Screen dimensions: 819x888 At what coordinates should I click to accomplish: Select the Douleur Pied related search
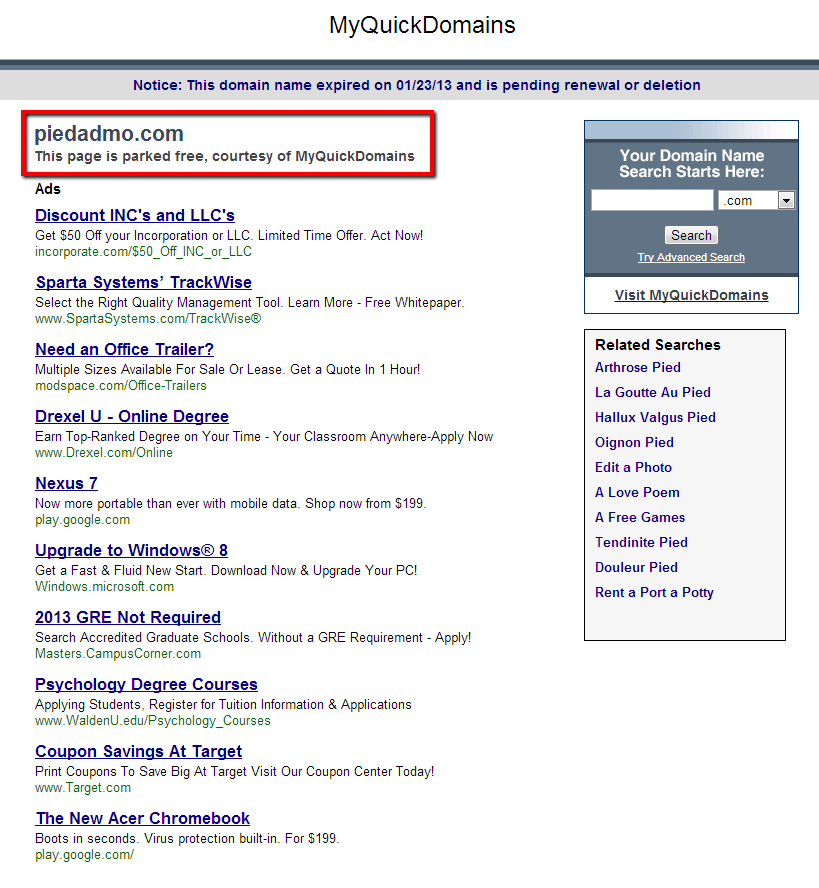pyautogui.click(x=636, y=567)
